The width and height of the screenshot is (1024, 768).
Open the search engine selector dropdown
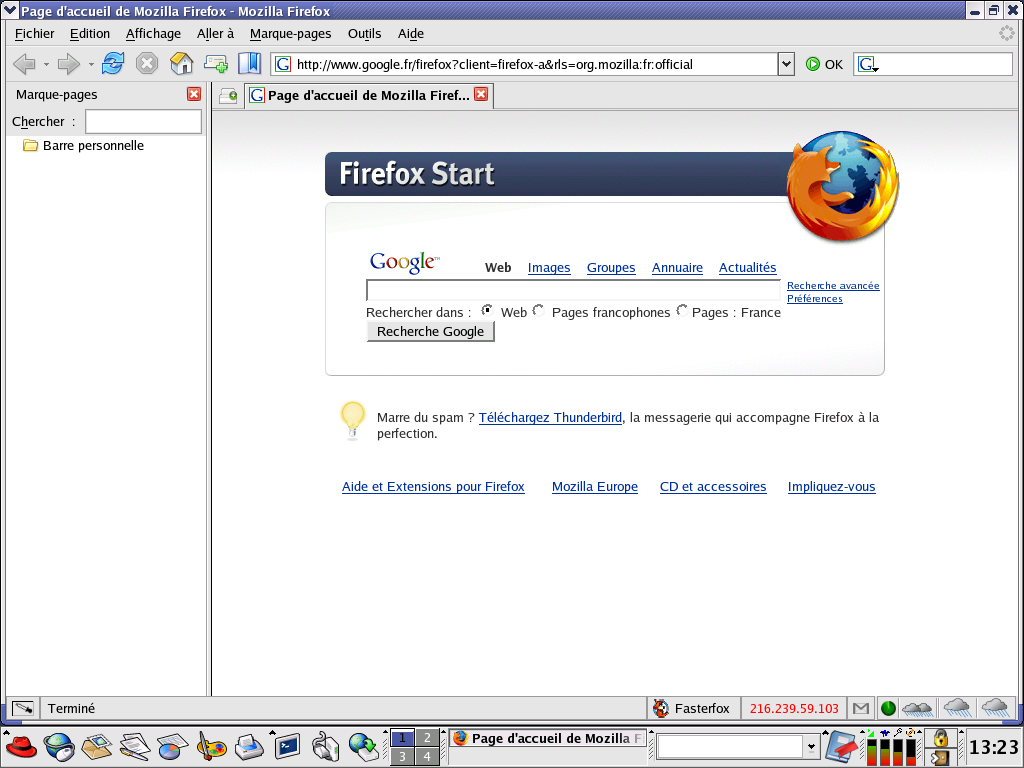[x=868, y=65]
